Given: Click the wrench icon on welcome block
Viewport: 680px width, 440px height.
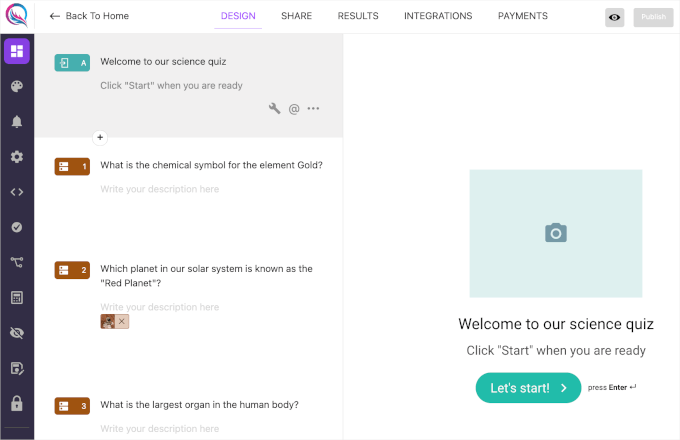Looking at the screenshot, I should [274, 109].
